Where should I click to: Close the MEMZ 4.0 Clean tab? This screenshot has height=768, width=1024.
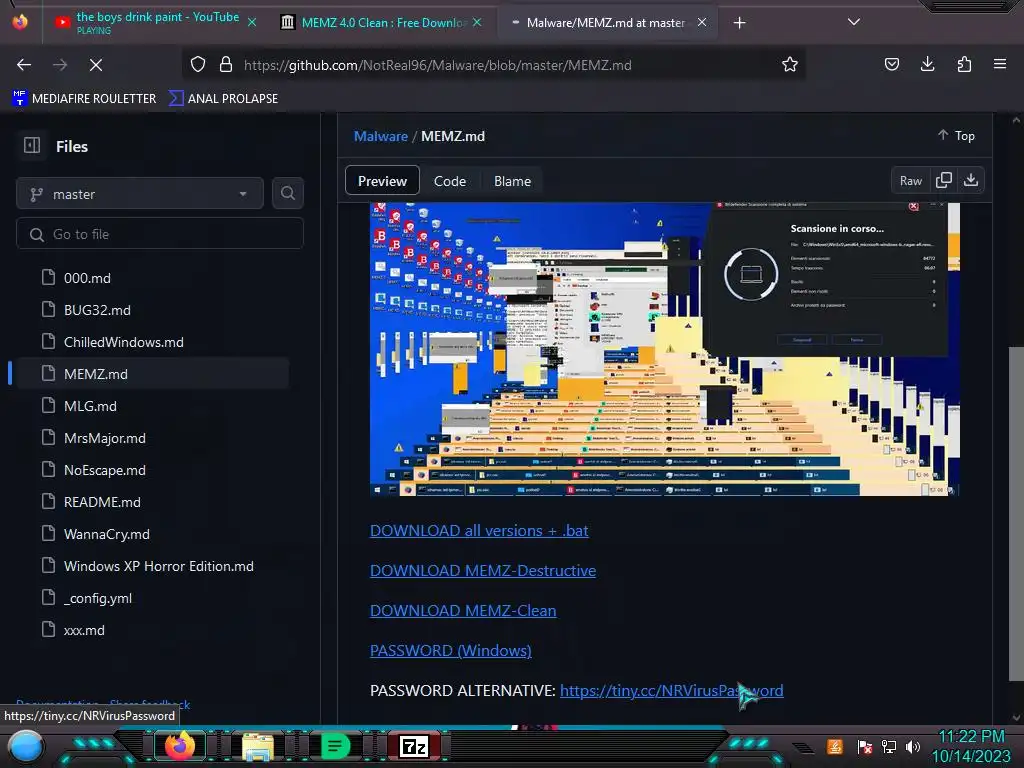477,22
